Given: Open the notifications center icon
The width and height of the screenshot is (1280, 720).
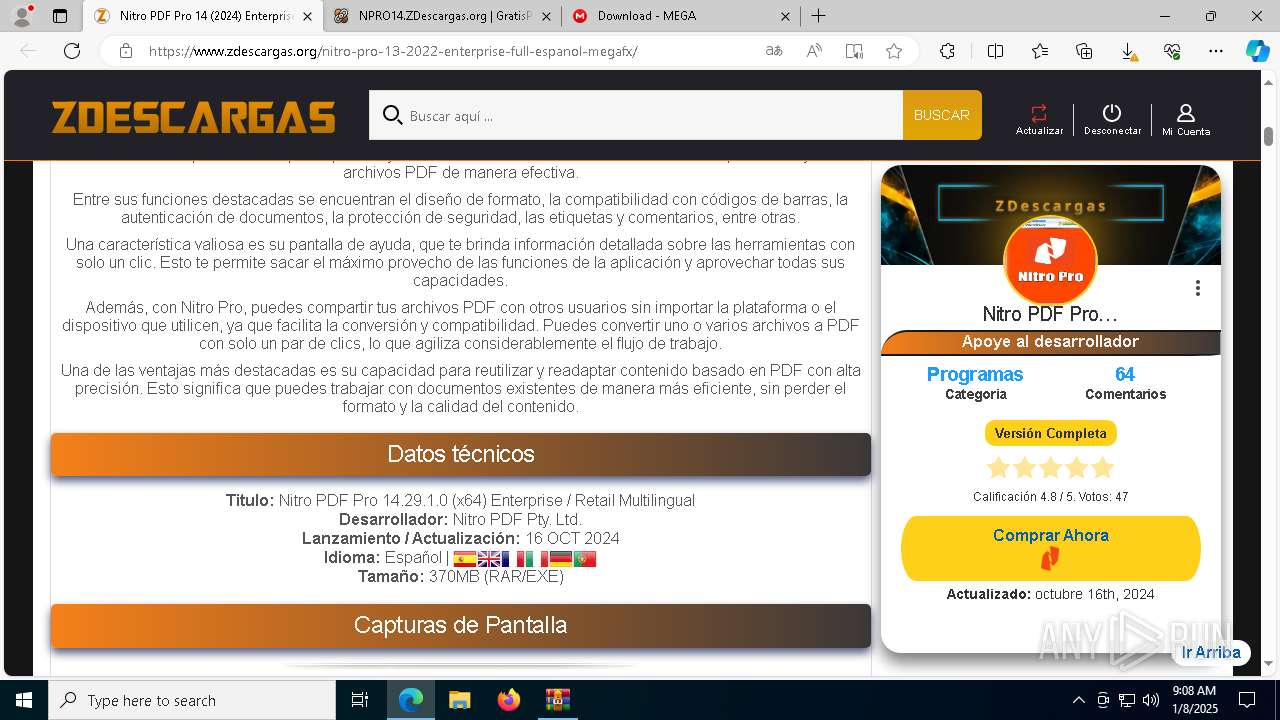Looking at the screenshot, I should [1247, 700].
